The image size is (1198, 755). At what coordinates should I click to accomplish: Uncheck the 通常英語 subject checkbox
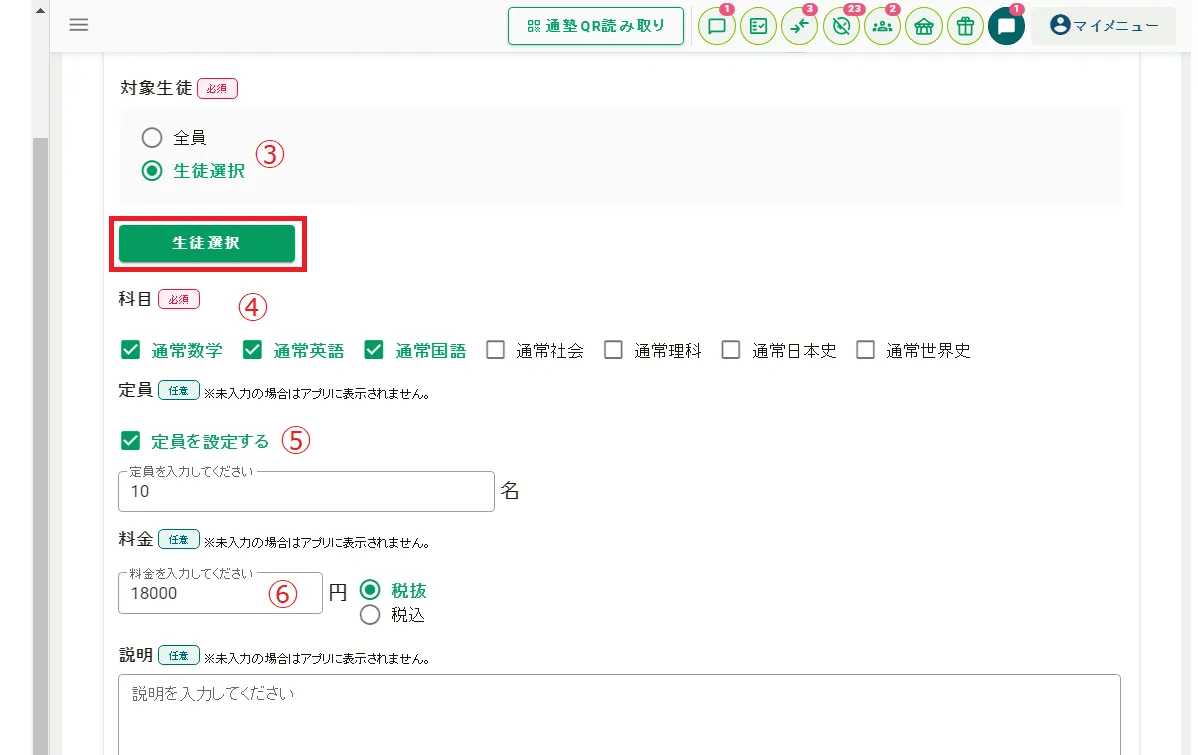(x=252, y=350)
